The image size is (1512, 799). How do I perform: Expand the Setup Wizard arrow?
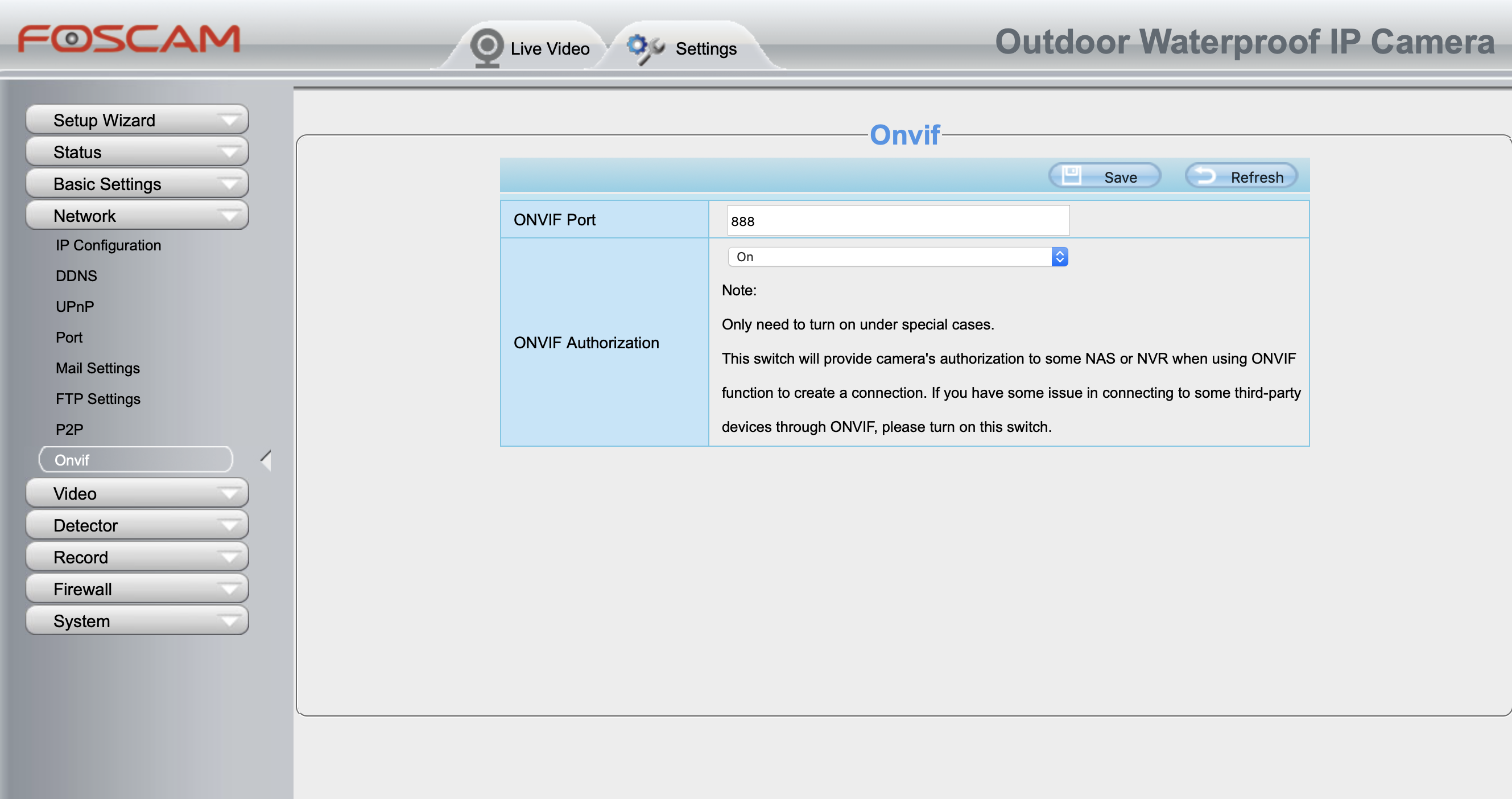coord(229,120)
